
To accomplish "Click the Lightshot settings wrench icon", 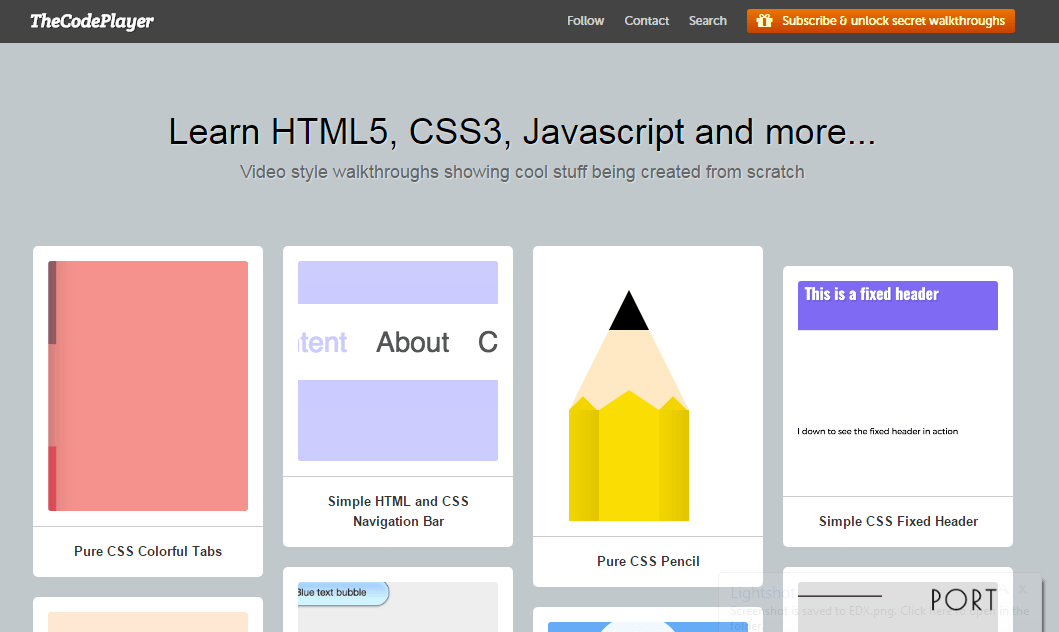I will (x=1002, y=590).
